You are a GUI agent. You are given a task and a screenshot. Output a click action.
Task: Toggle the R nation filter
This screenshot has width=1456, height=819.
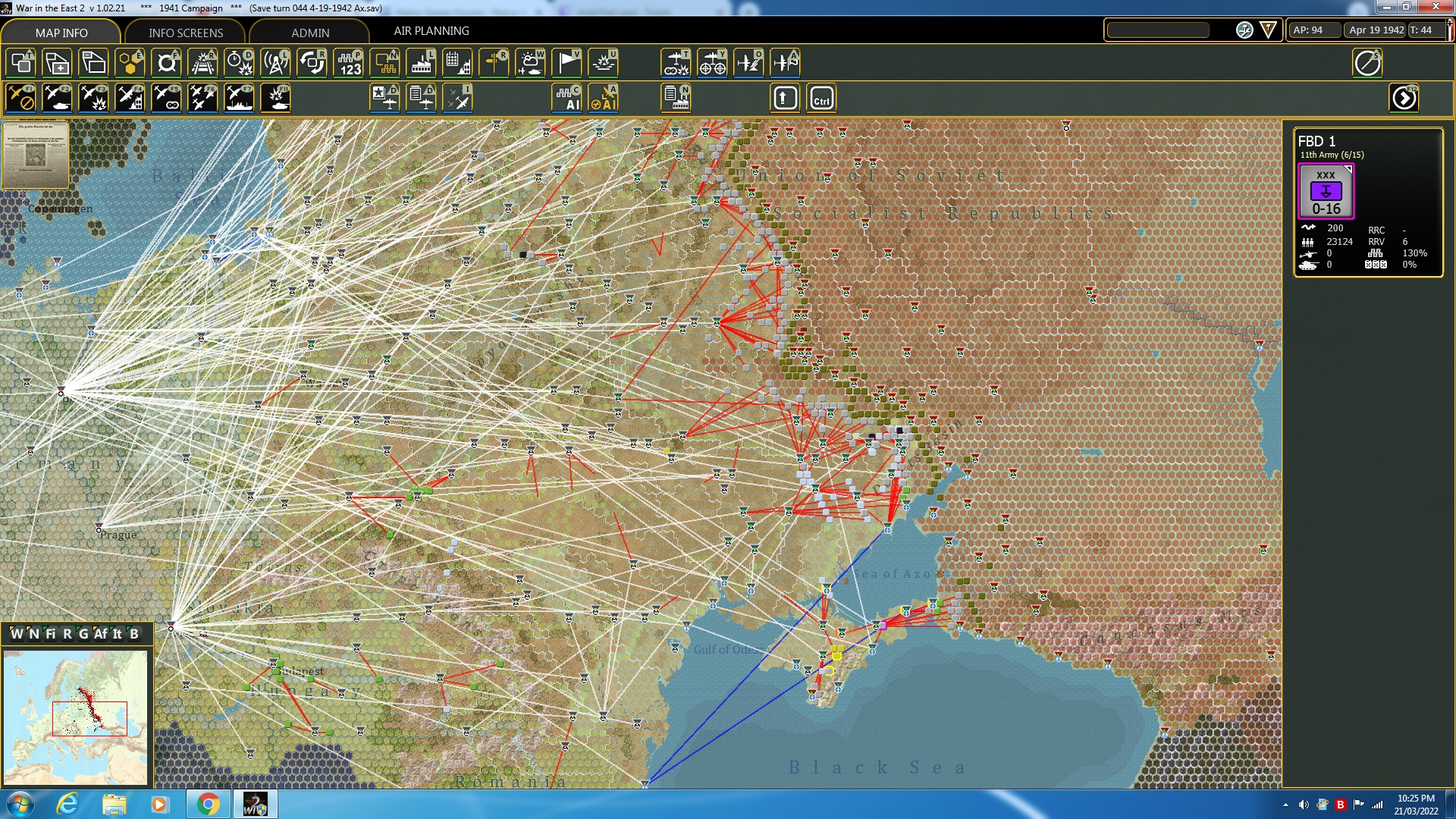click(x=67, y=634)
